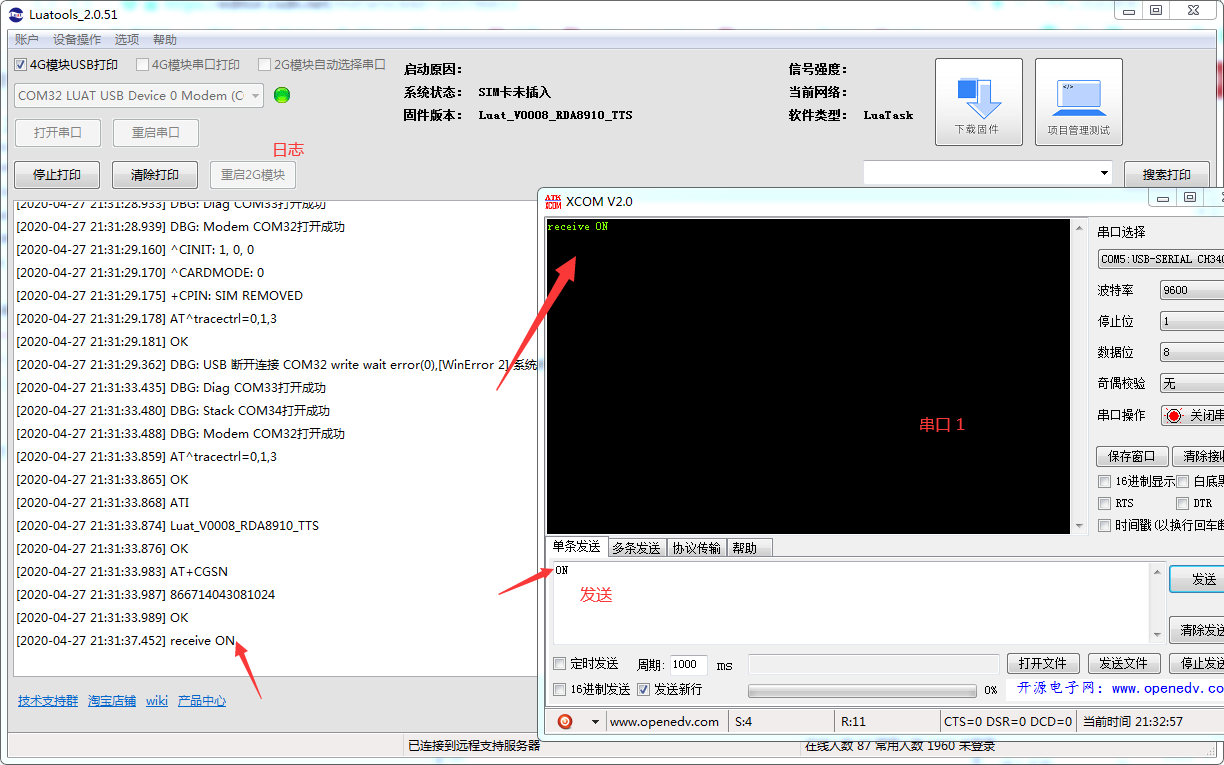Click the 重启串口 button
The image size is (1224, 765).
click(x=155, y=132)
